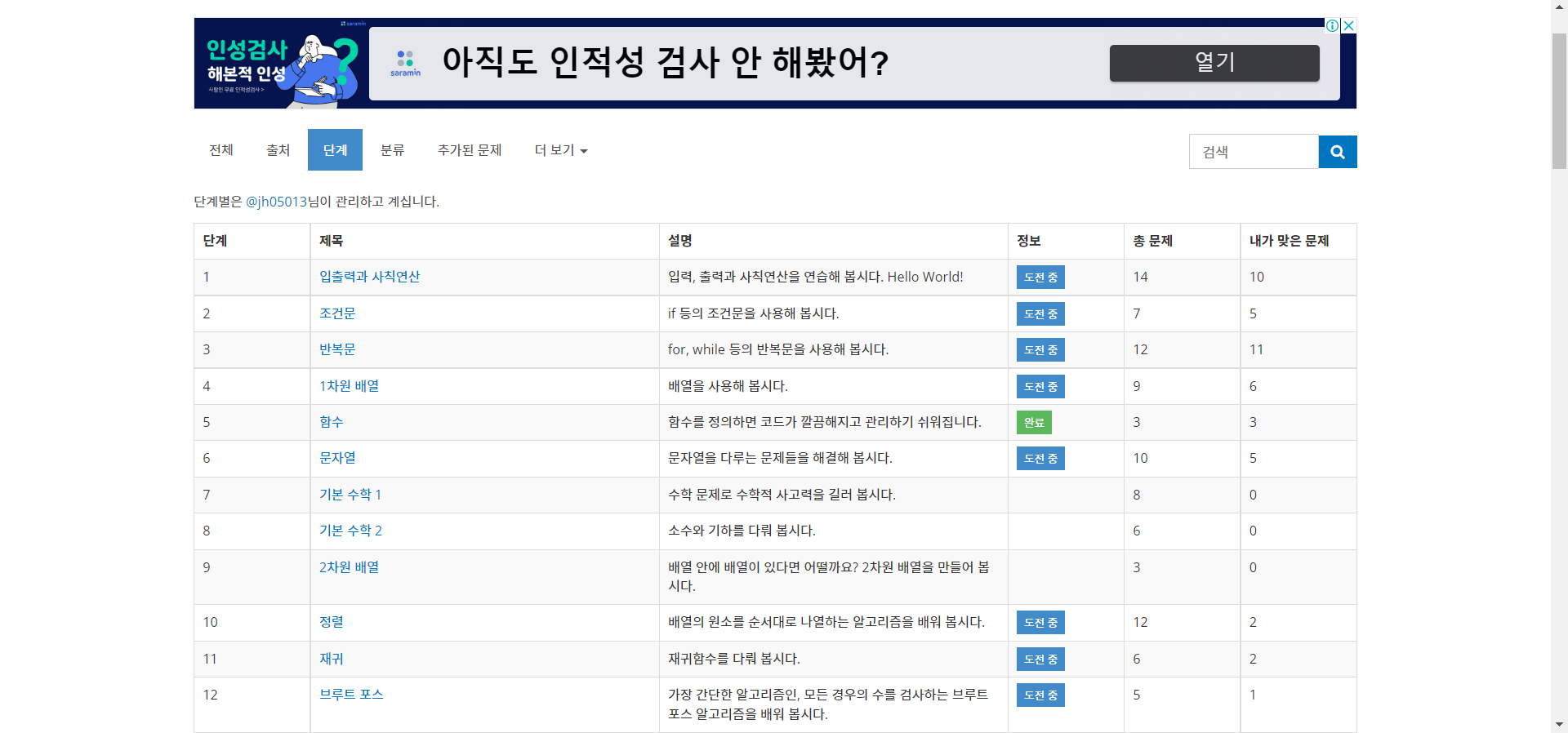Click the vertical scrollbar thumb
Image resolution: width=1568 pixels, height=733 pixels.
tap(1560, 101)
